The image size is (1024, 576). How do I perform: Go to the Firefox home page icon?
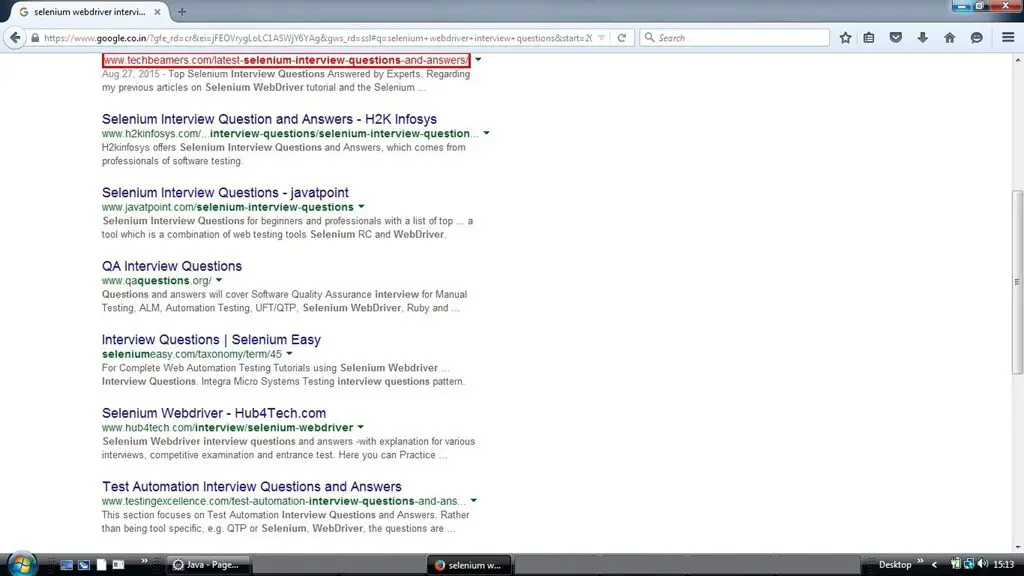(x=949, y=38)
